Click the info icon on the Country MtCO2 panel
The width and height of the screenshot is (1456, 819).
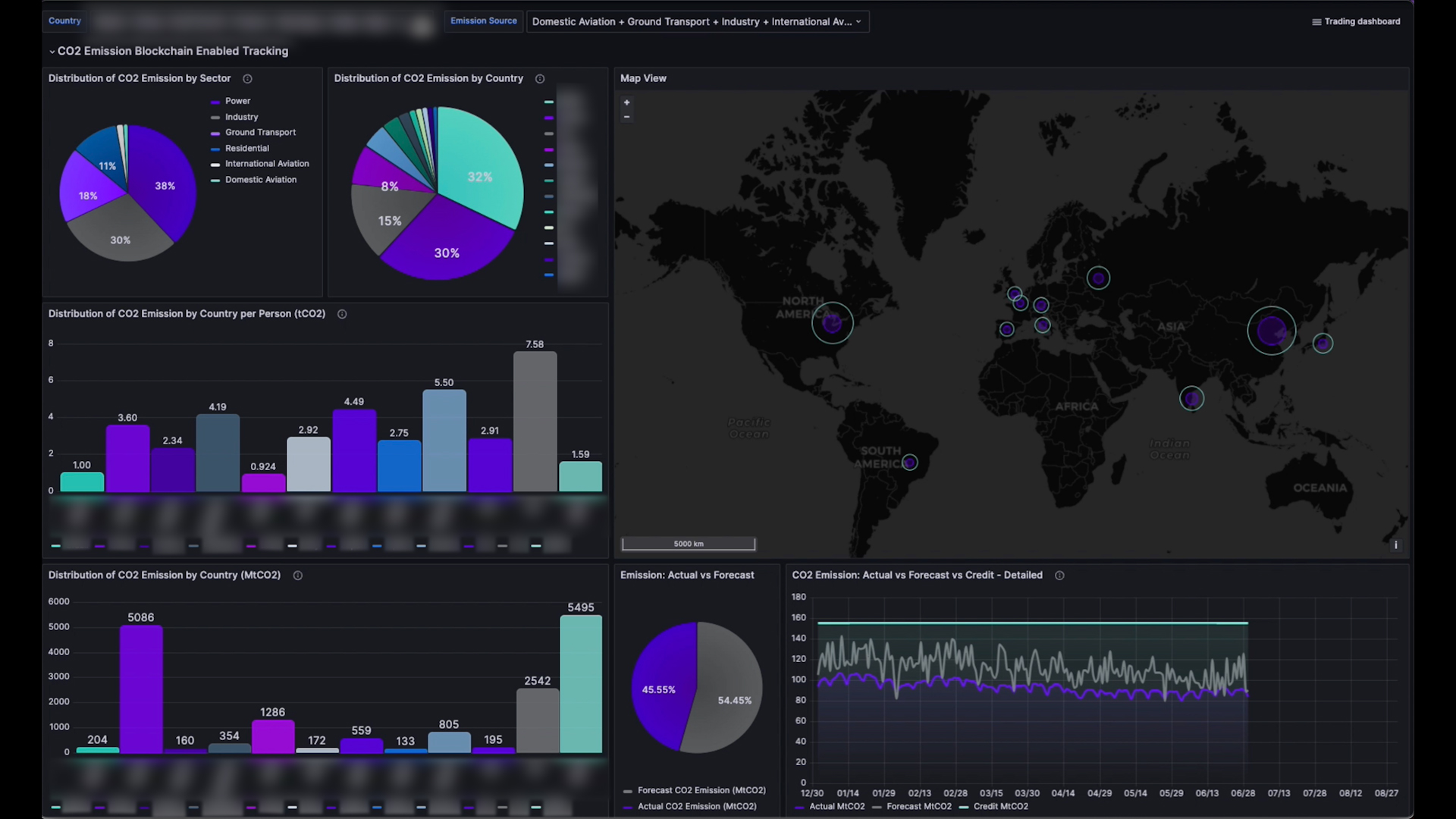pyautogui.click(x=297, y=576)
